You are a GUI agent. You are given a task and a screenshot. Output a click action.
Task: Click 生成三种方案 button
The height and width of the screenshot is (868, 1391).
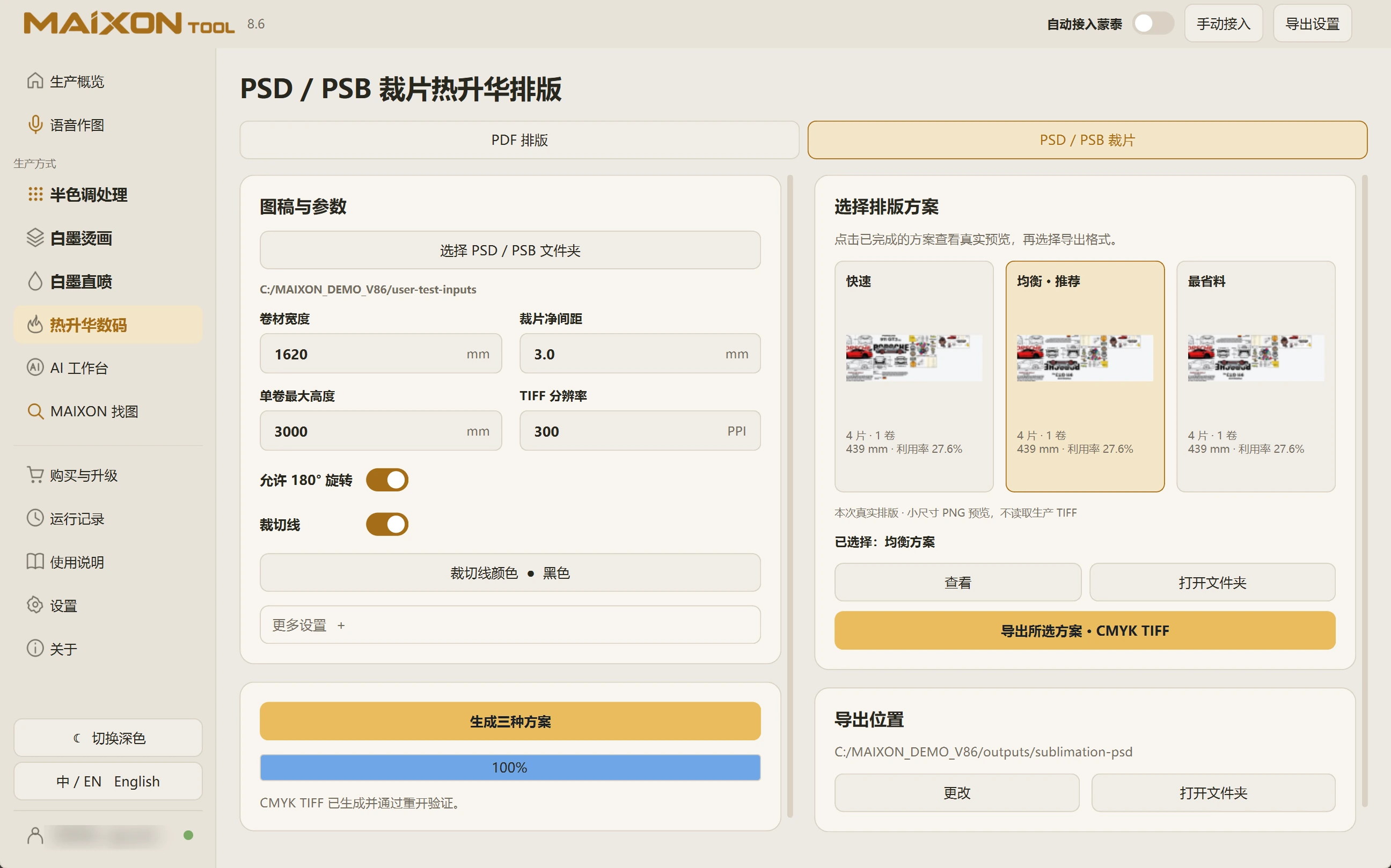pyautogui.click(x=510, y=721)
